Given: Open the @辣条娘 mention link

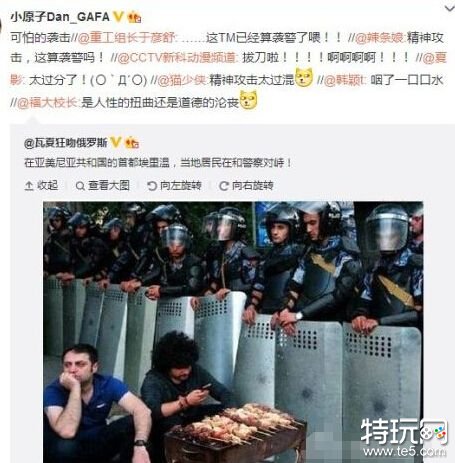Looking at the screenshot, I should 380,38.
